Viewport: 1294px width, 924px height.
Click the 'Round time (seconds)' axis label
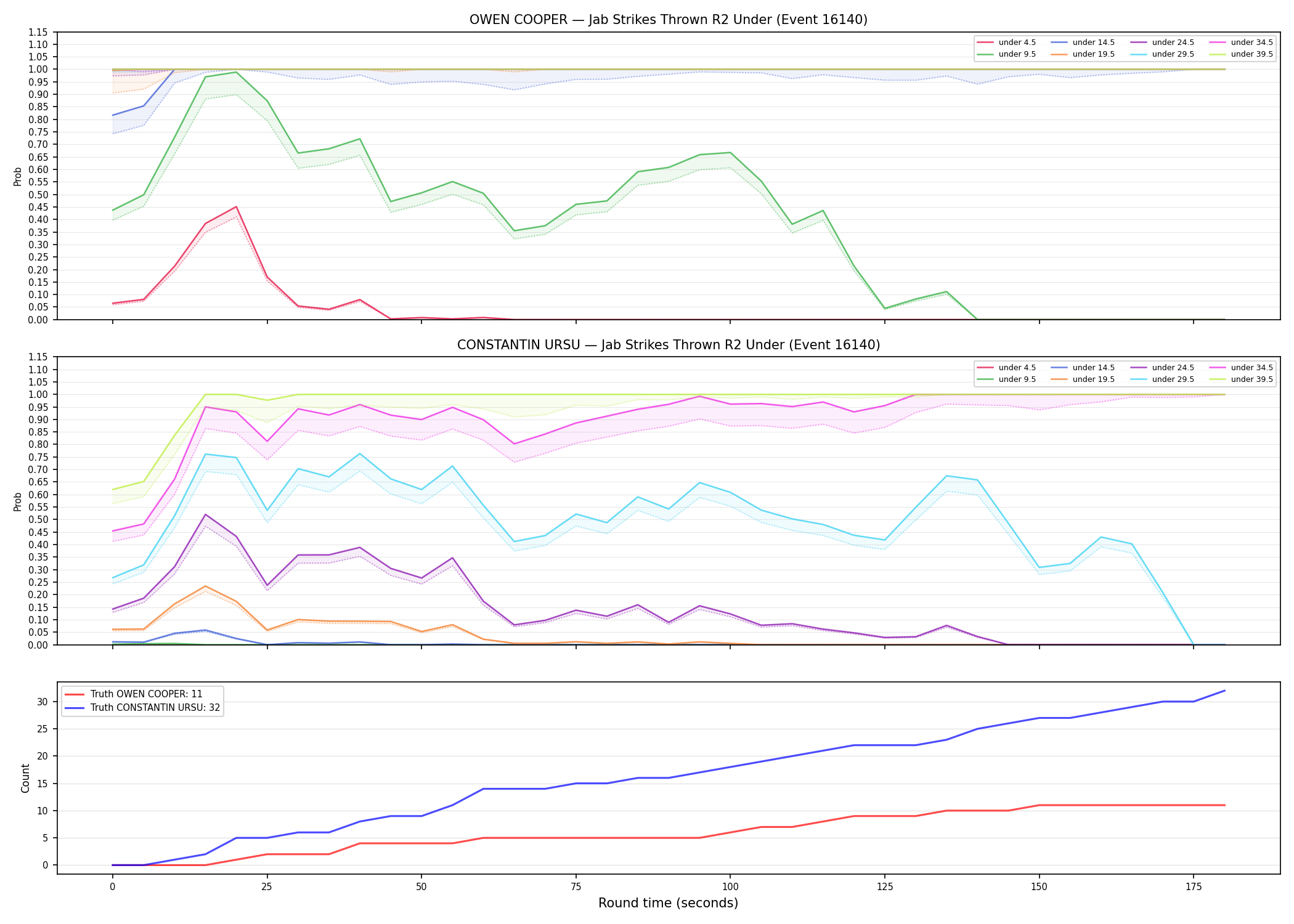[x=668, y=903]
